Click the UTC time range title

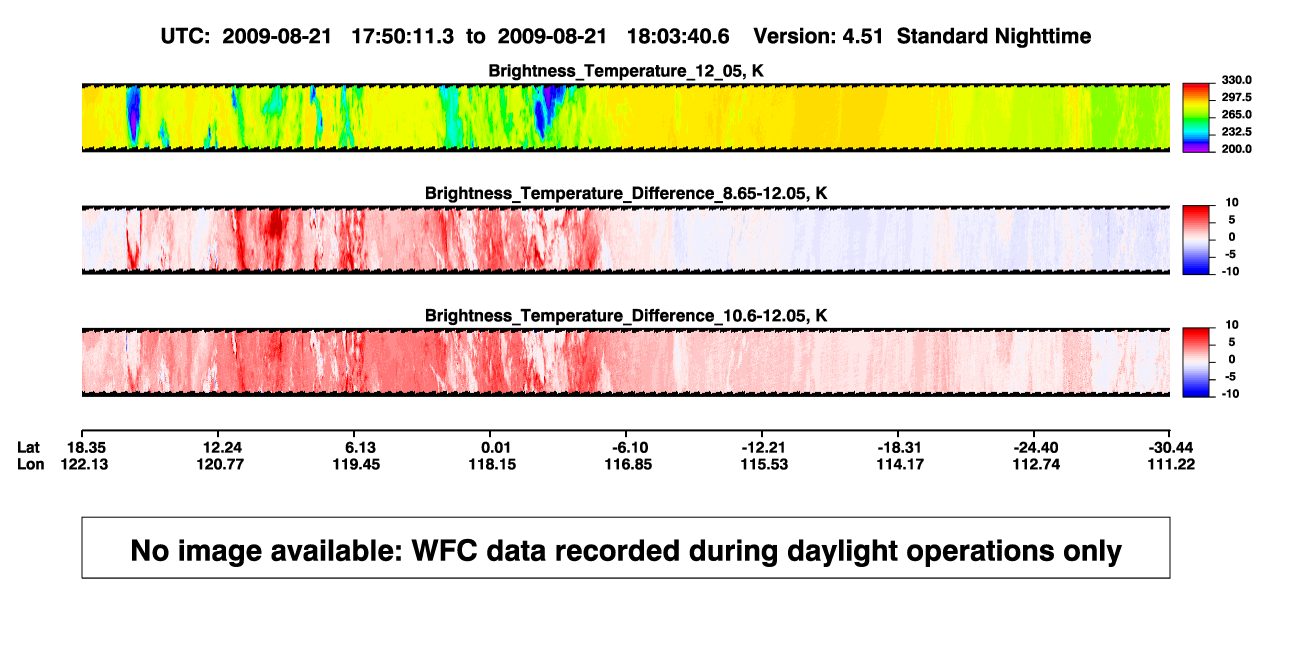pyautogui.click(x=626, y=37)
